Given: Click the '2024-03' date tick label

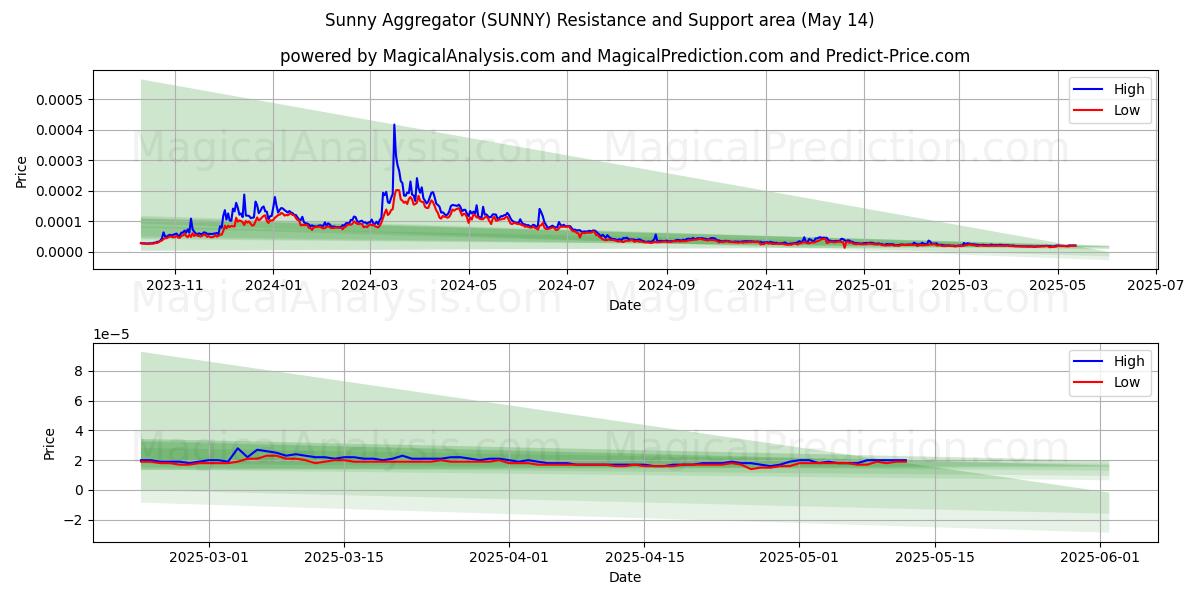Looking at the screenshot, I should (x=370, y=285).
